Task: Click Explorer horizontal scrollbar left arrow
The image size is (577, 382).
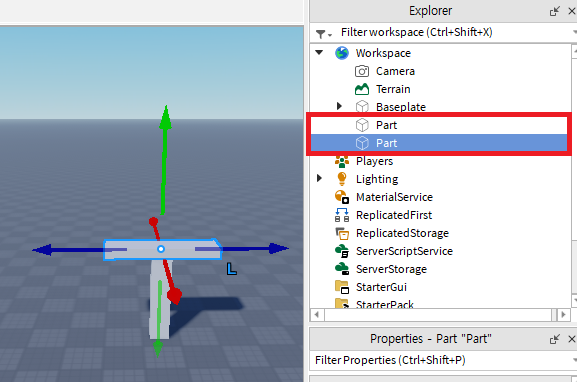Action: [317, 315]
